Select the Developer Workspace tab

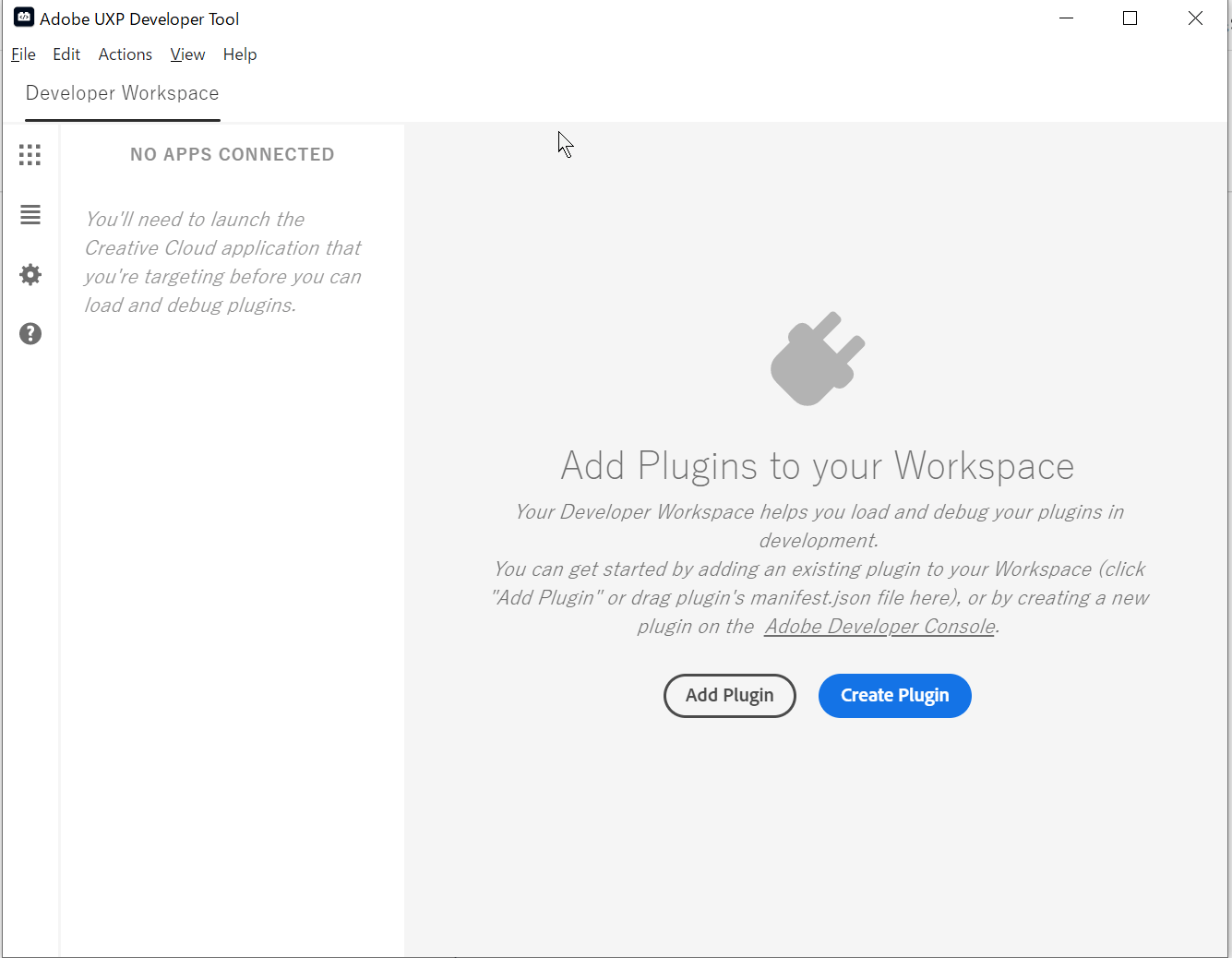click(x=123, y=94)
